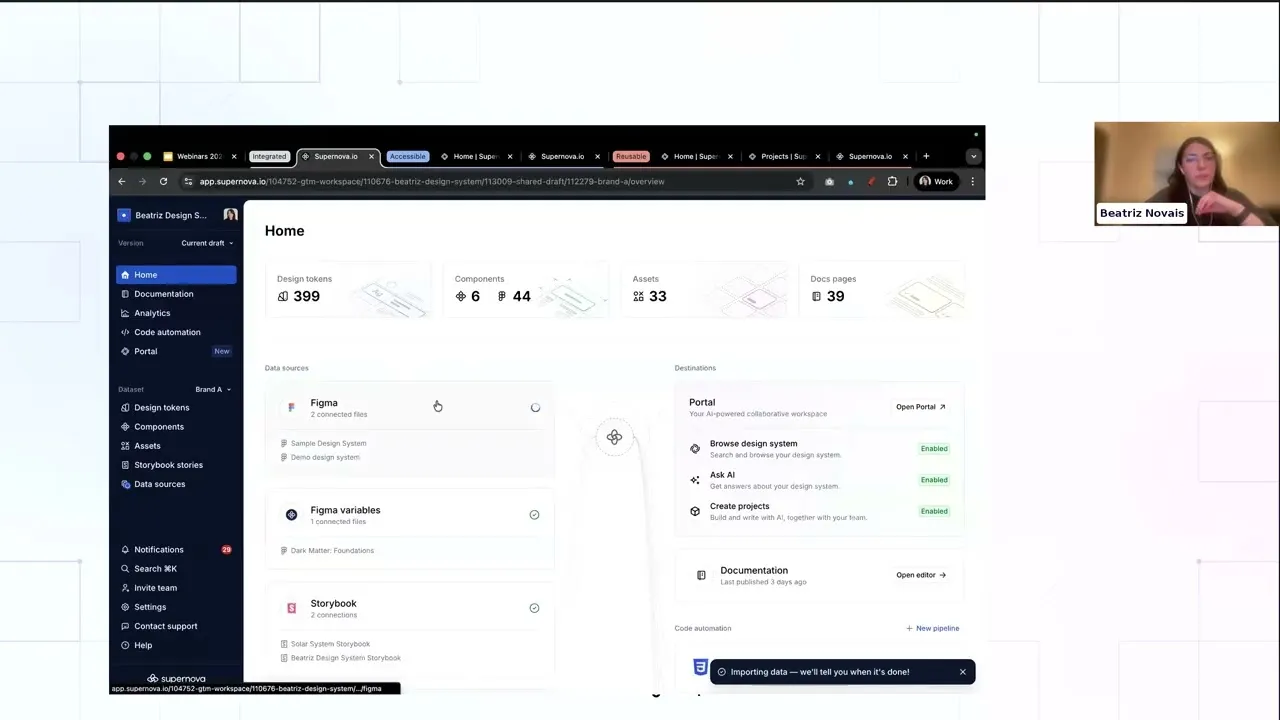Open Beatriz Design System workspace switcher
Viewport: 1280px width, 720px height.
point(163,215)
